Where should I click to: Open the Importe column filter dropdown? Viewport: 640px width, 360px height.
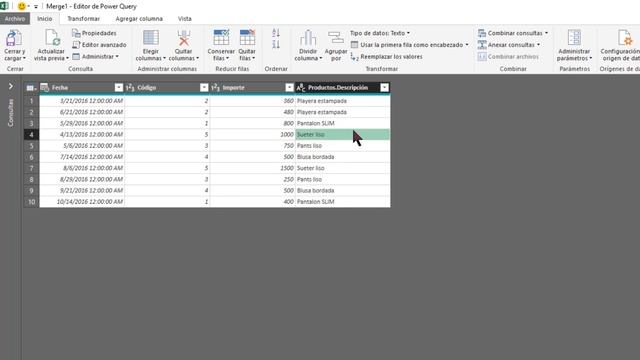click(x=289, y=87)
